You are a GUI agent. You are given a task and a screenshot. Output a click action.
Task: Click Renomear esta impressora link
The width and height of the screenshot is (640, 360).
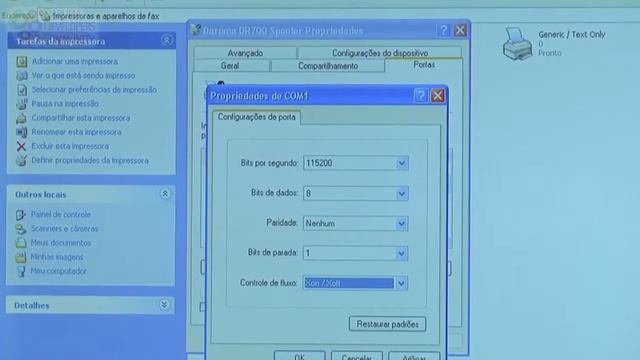pos(76,132)
